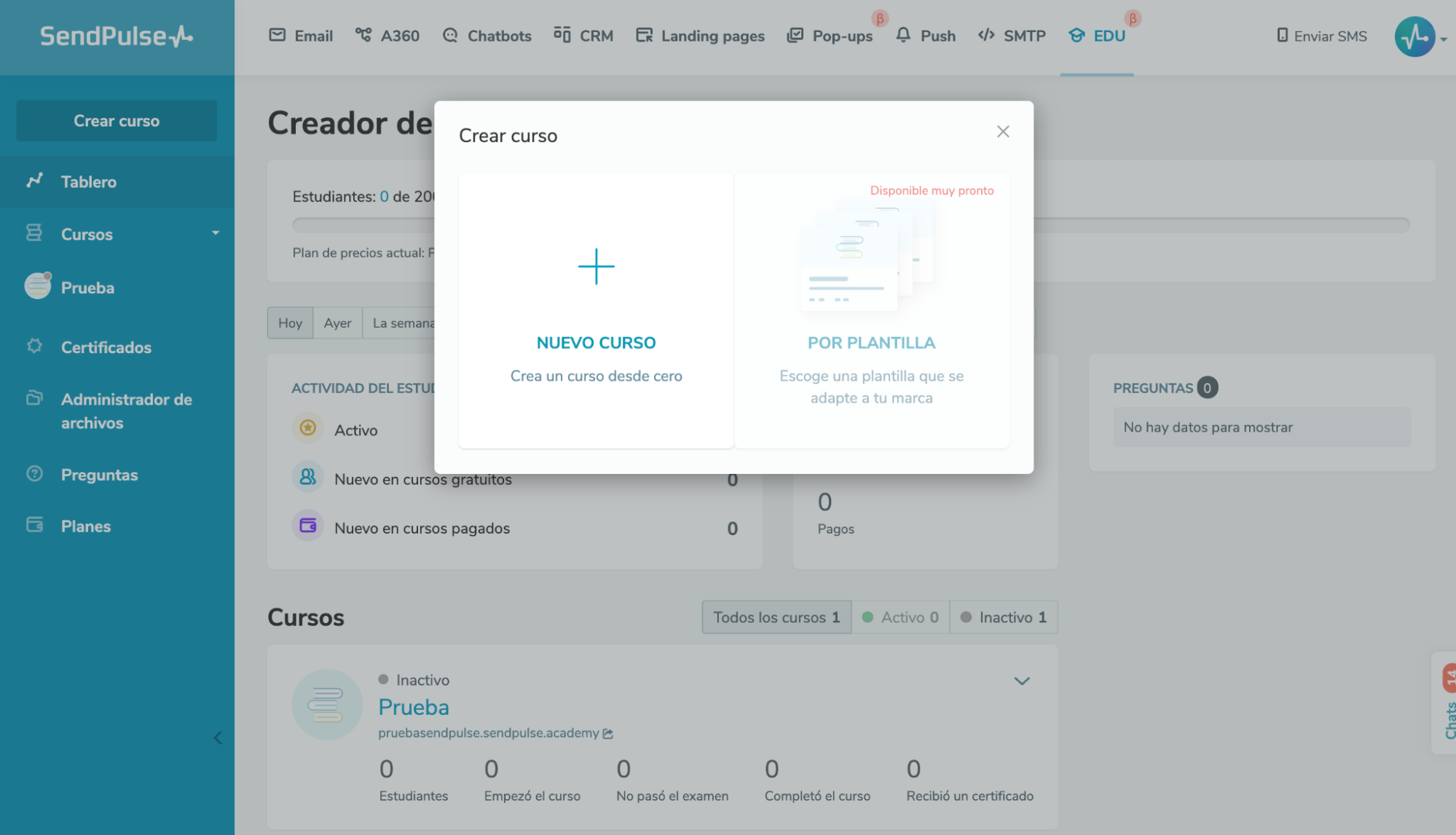Click the PREGUNTAS count badge
The height and width of the screenshot is (835, 1456).
tap(1207, 388)
